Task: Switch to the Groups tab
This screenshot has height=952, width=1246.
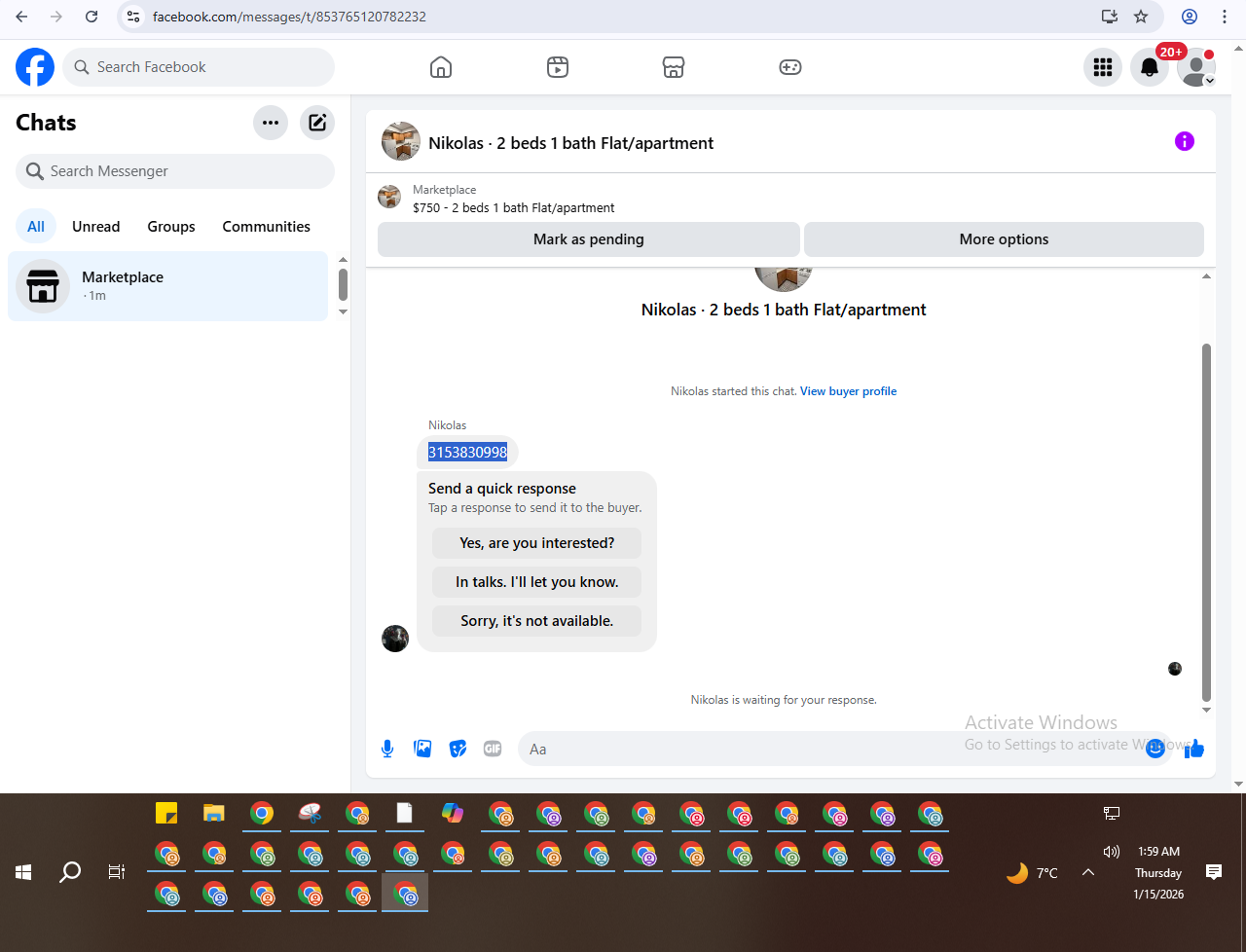Action: point(171,227)
